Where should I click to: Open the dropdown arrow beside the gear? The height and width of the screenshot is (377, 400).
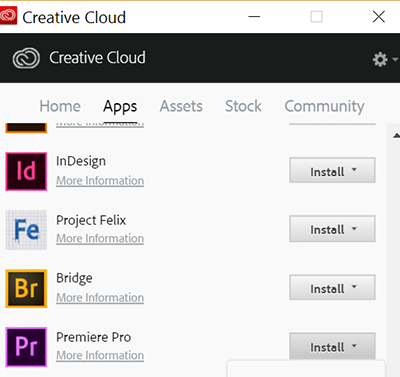395,60
